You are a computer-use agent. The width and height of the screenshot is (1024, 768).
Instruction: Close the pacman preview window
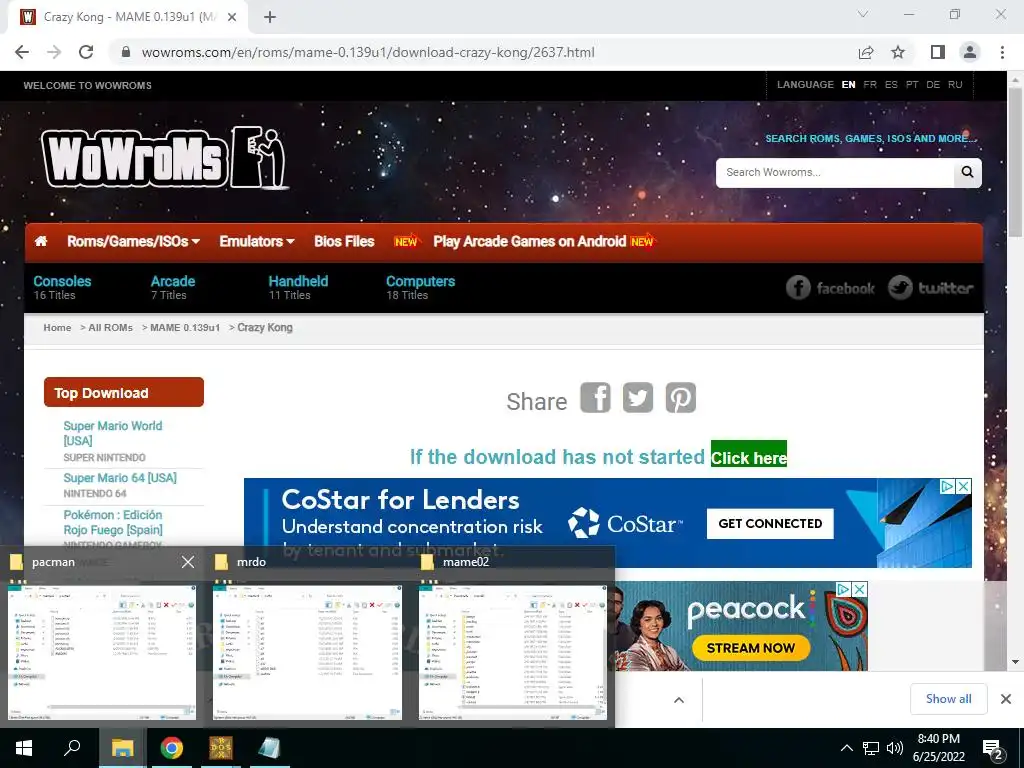[x=188, y=562]
